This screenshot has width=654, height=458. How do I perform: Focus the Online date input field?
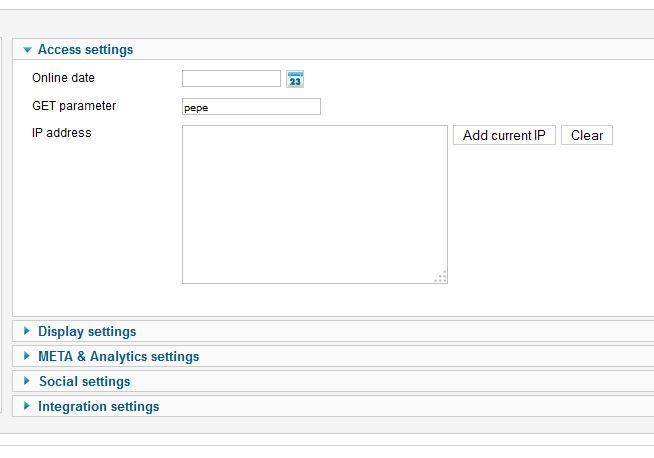231,78
